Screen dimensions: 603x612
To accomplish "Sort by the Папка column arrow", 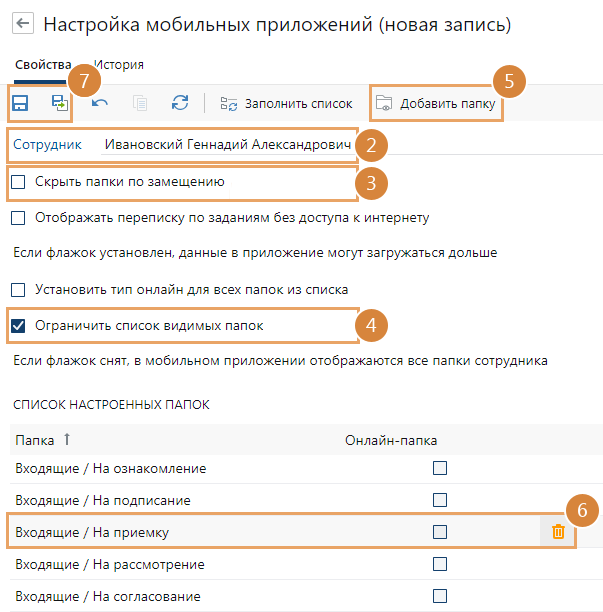I will 68,439.
